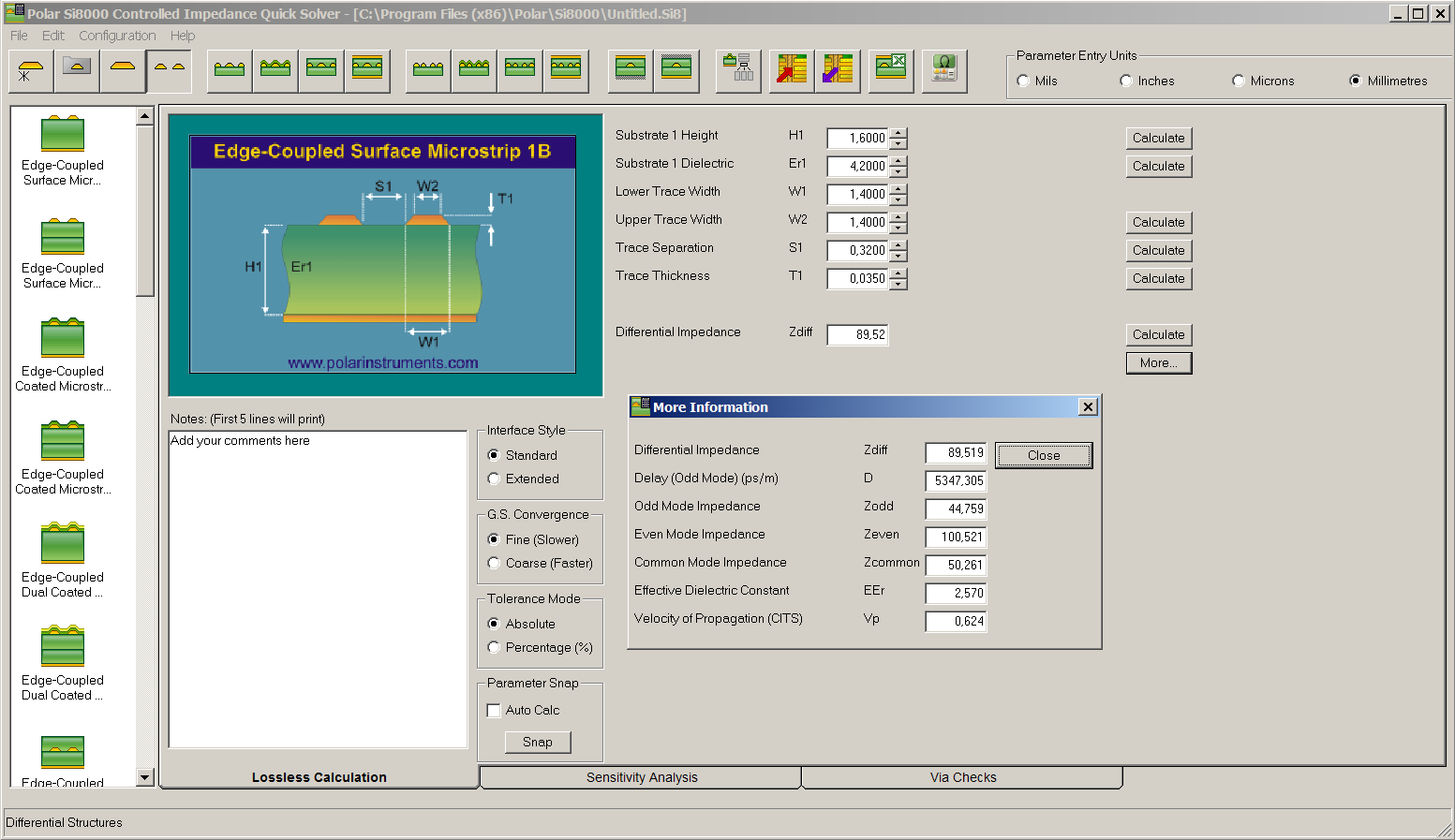Select first Edge-Coupled Dual Coated structure
Image resolution: width=1455 pixels, height=840 pixels.
(63, 563)
